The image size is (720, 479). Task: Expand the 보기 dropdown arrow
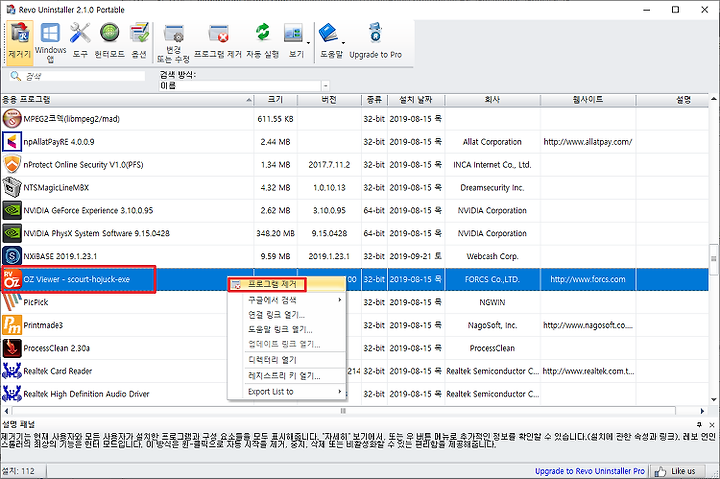[309, 43]
